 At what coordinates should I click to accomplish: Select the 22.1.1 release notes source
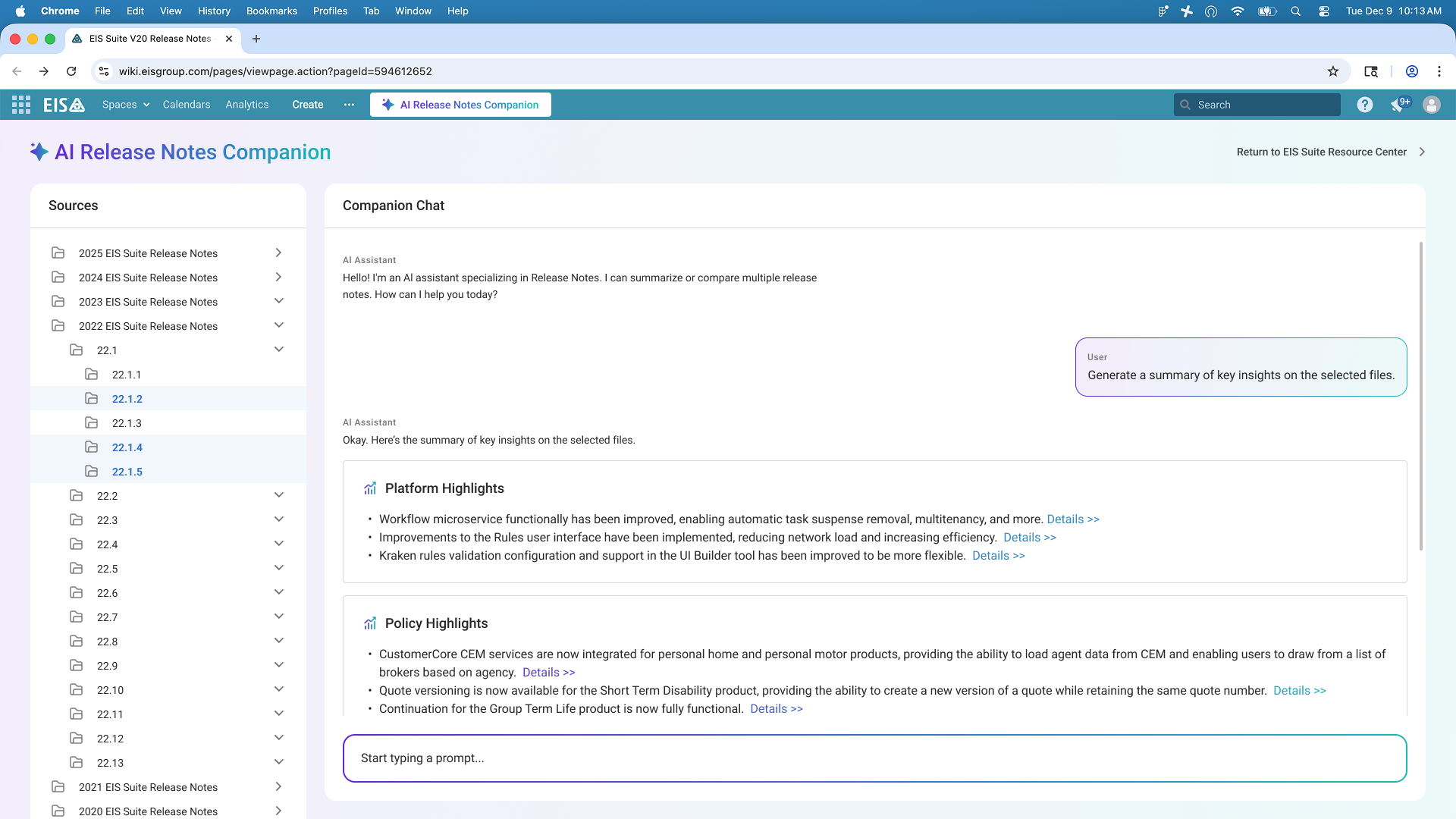pyautogui.click(x=126, y=375)
